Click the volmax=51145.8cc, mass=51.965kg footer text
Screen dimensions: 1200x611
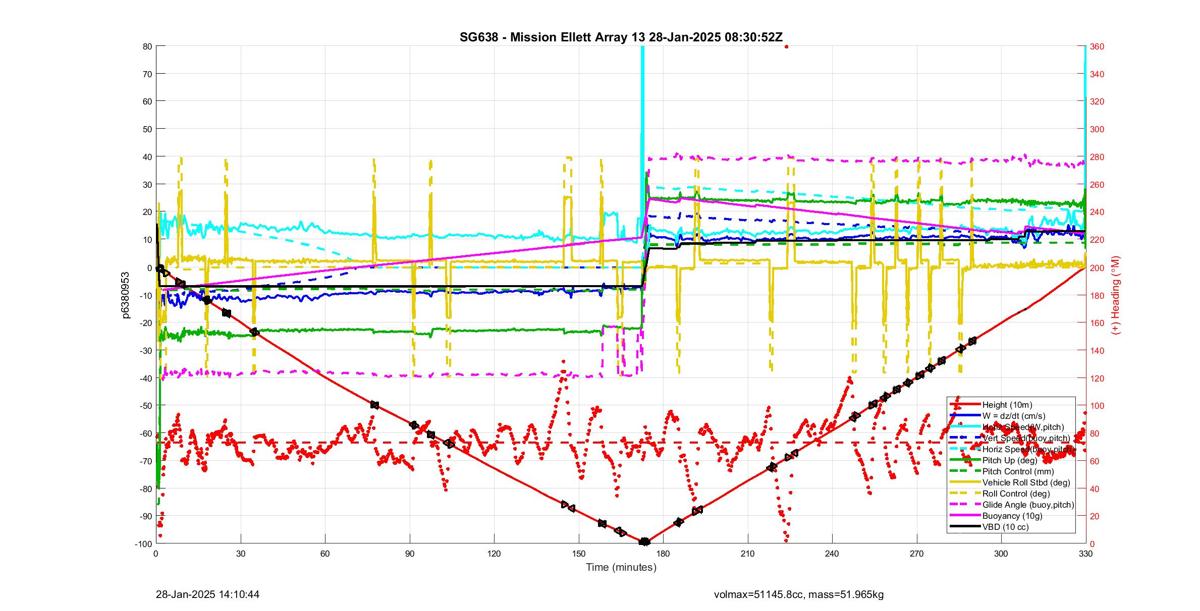point(798,594)
